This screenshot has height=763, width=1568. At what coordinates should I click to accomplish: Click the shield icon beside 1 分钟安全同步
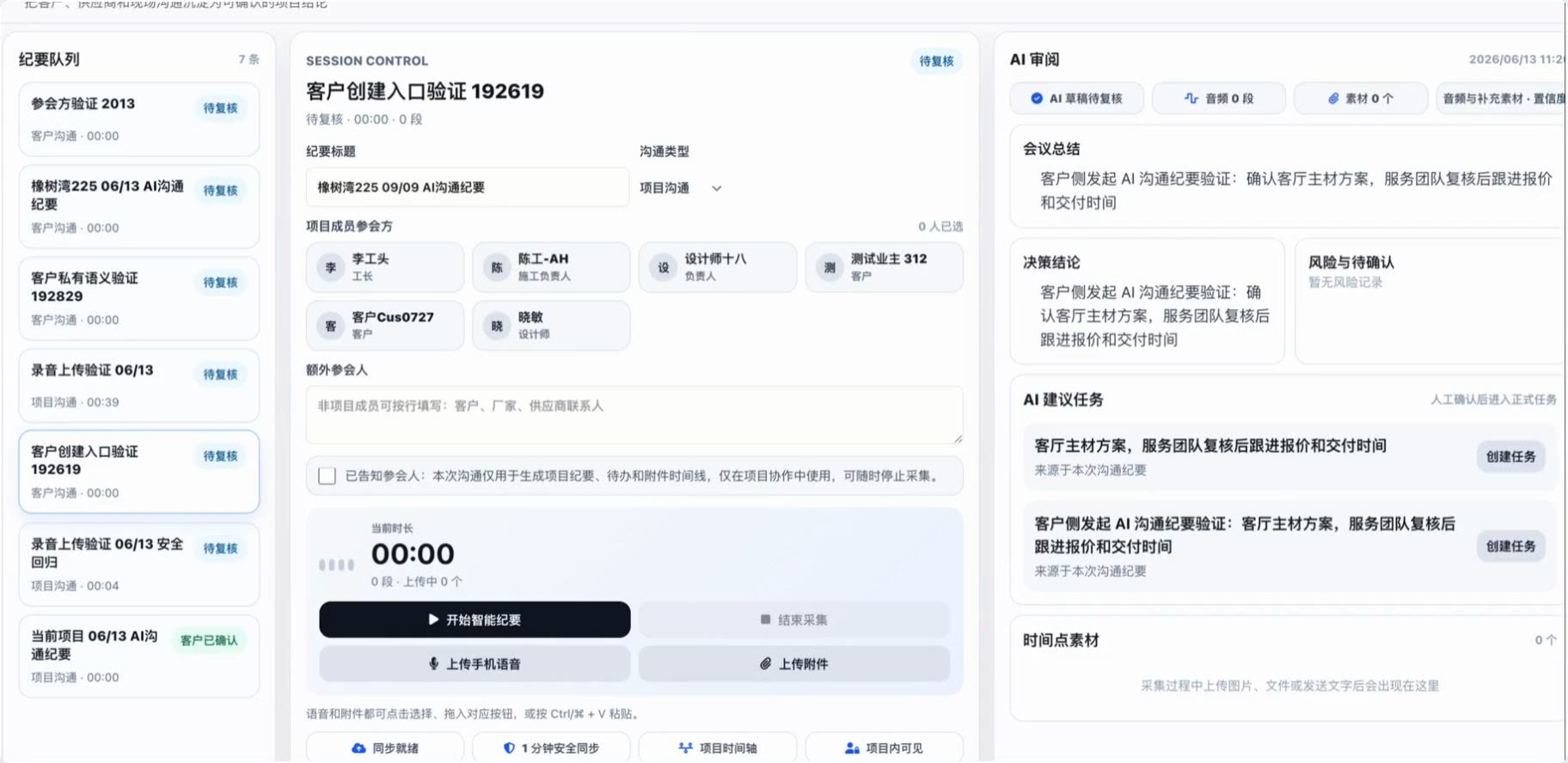[x=509, y=748]
